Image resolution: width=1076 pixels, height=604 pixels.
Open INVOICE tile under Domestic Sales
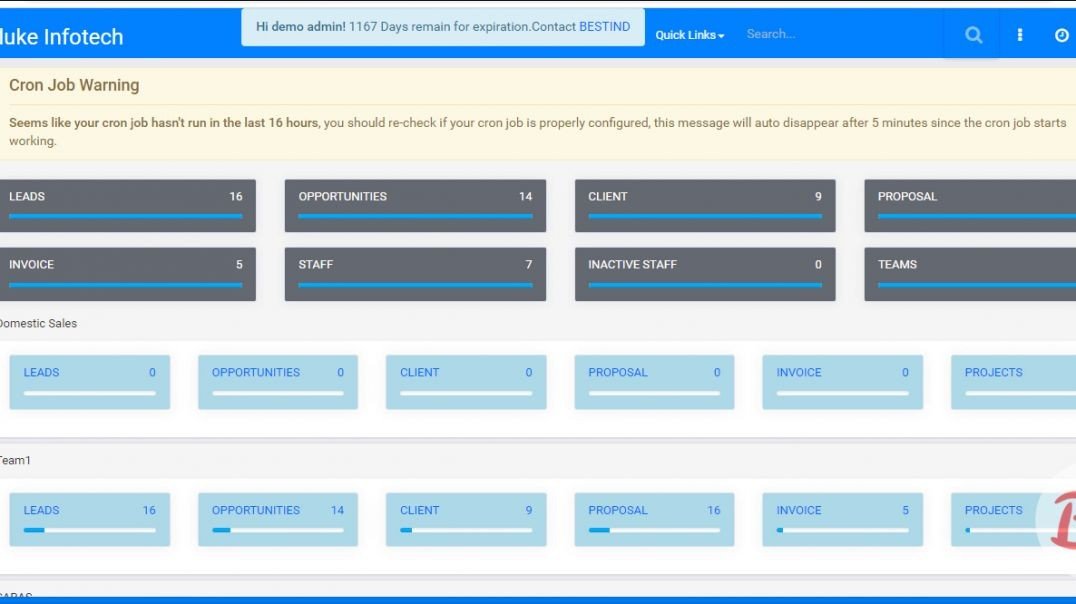(x=842, y=381)
